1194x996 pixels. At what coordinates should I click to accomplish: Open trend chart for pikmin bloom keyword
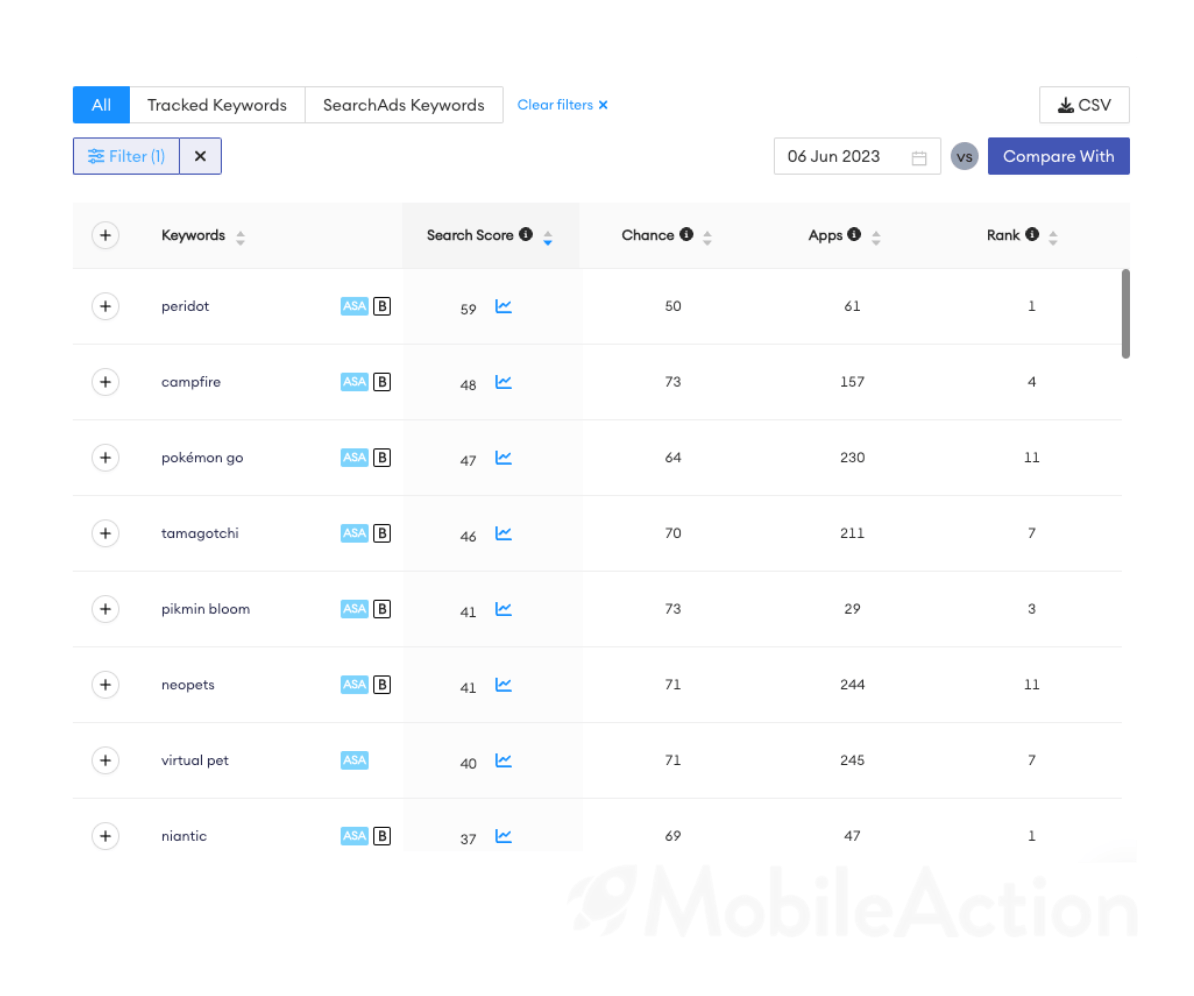(x=503, y=609)
